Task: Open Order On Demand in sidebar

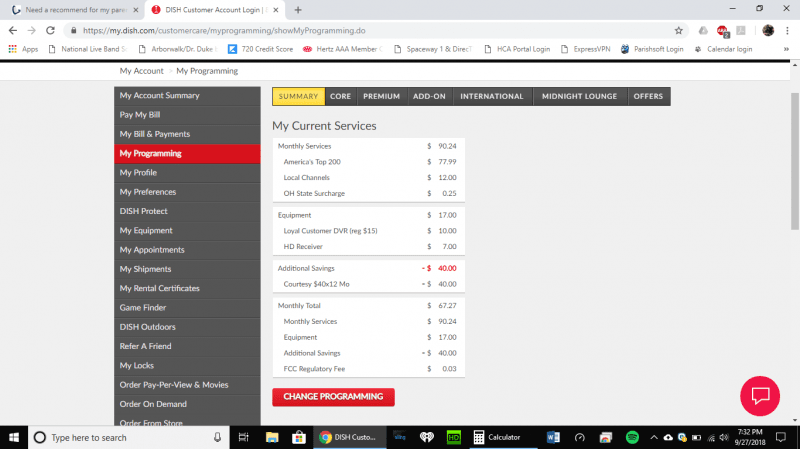Action: (x=187, y=404)
